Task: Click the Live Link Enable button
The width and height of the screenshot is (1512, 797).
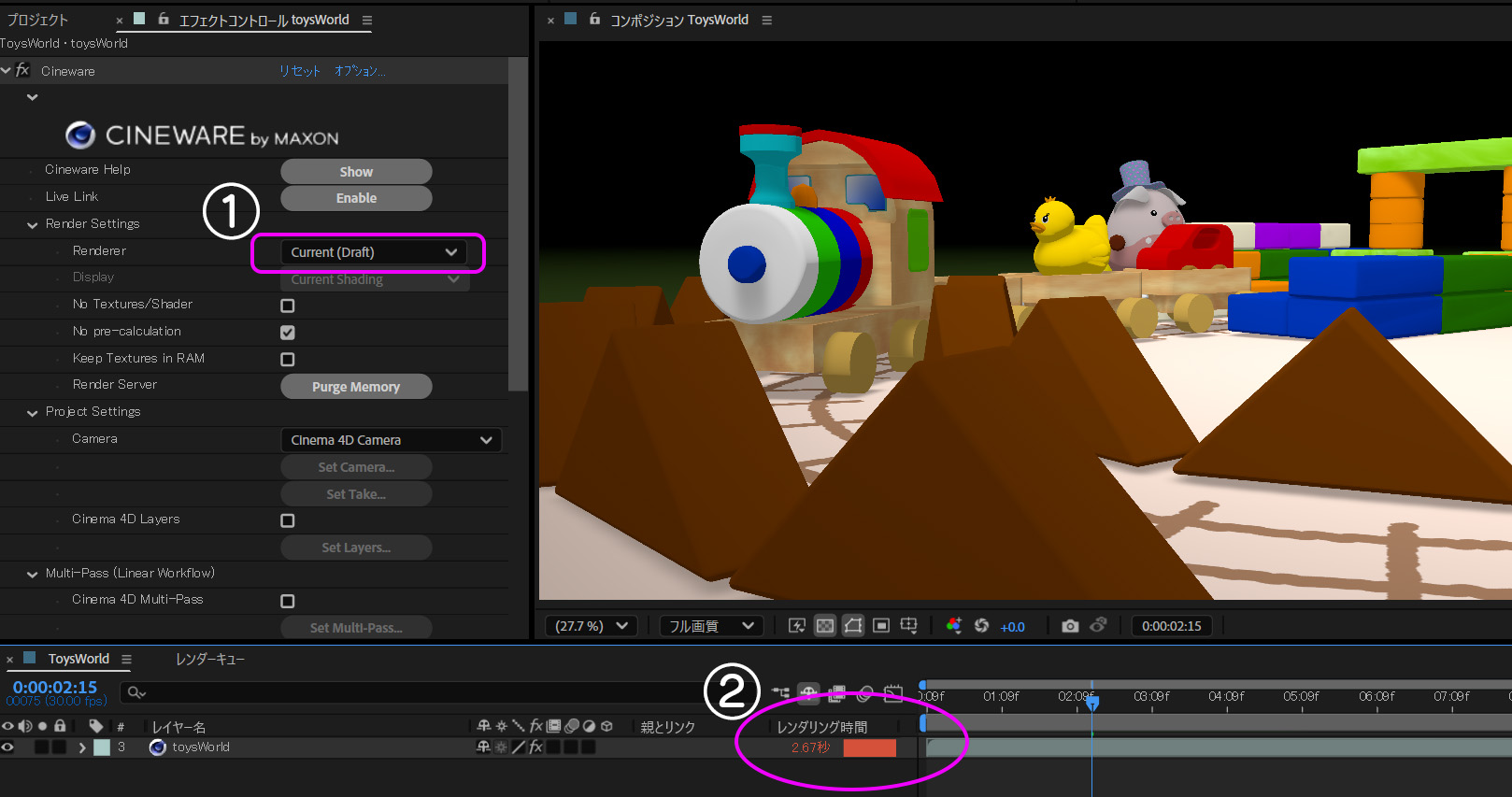Action: coord(356,198)
